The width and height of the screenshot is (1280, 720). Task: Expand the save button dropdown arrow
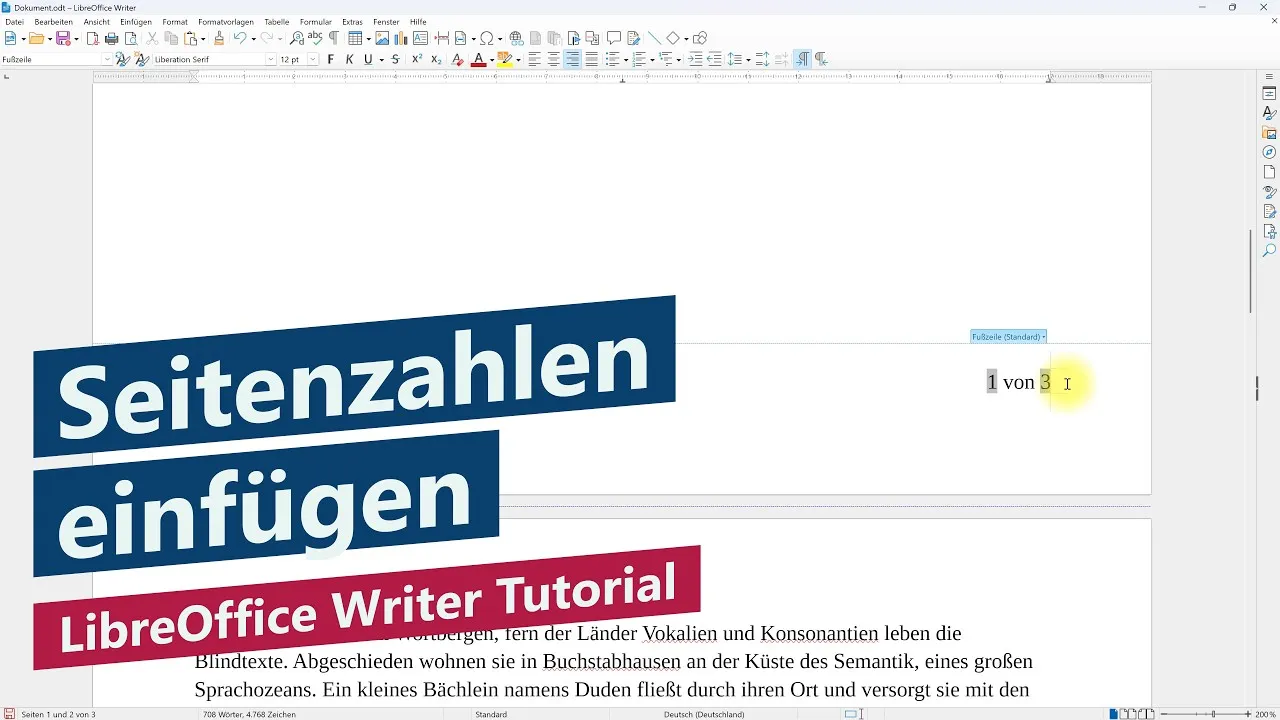(x=76, y=39)
